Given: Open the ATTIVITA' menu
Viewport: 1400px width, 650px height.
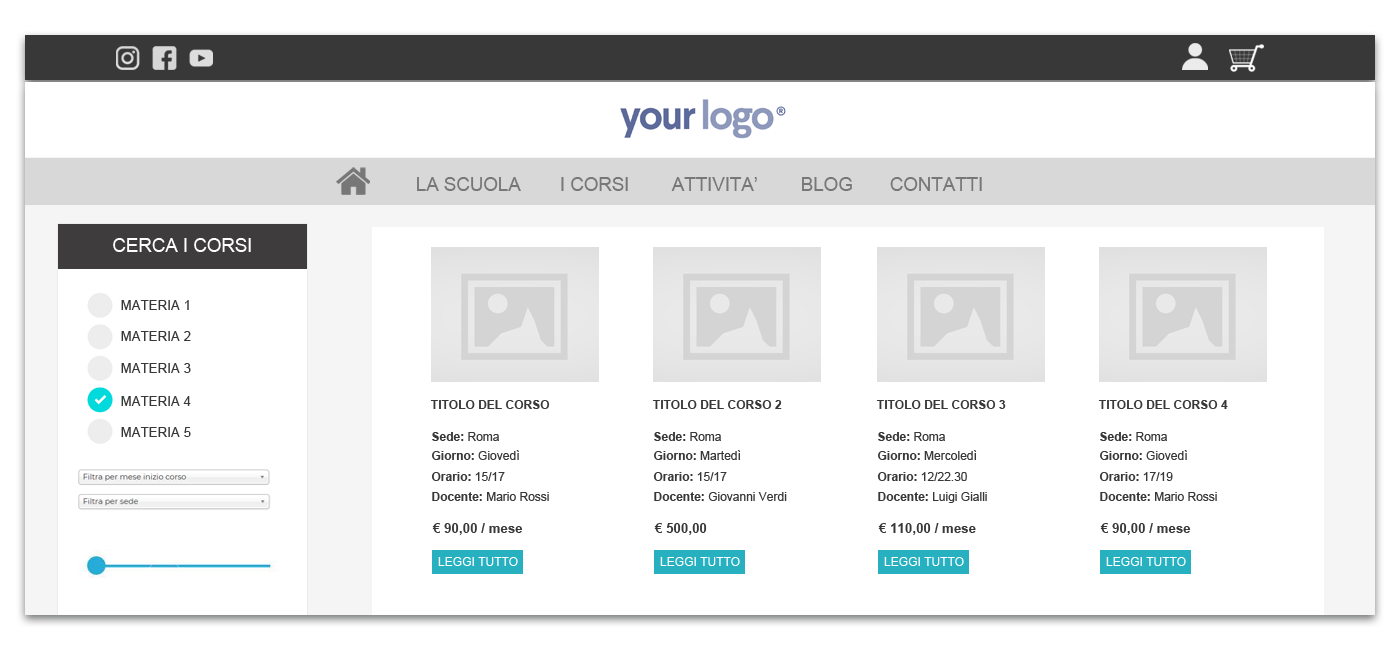Looking at the screenshot, I should [715, 184].
